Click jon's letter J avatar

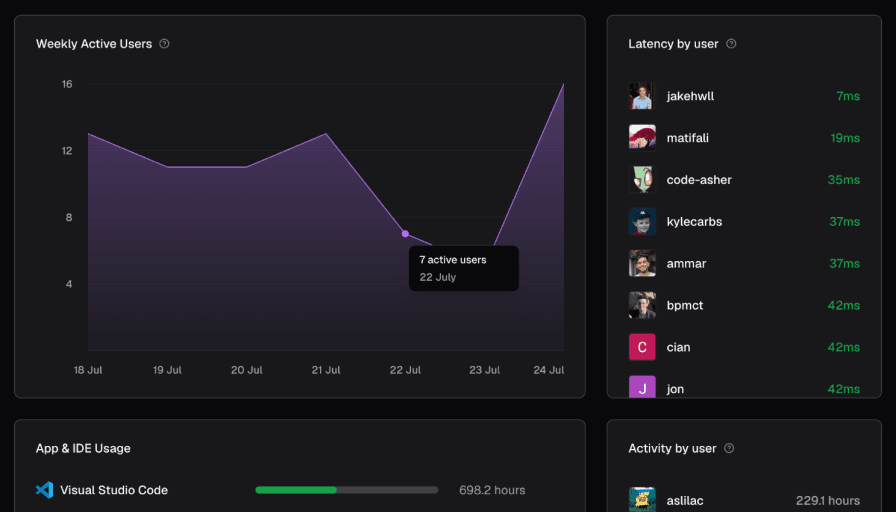642,387
